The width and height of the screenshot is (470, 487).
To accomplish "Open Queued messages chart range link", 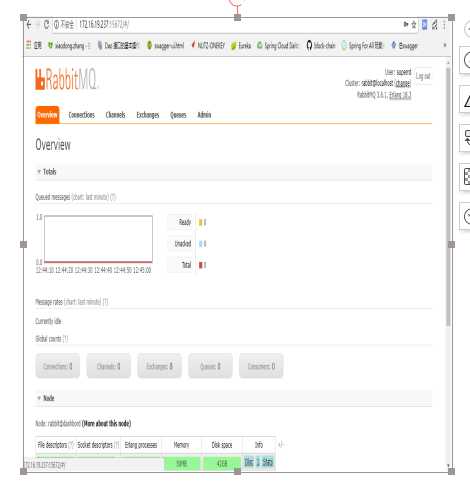I will (90, 197).
